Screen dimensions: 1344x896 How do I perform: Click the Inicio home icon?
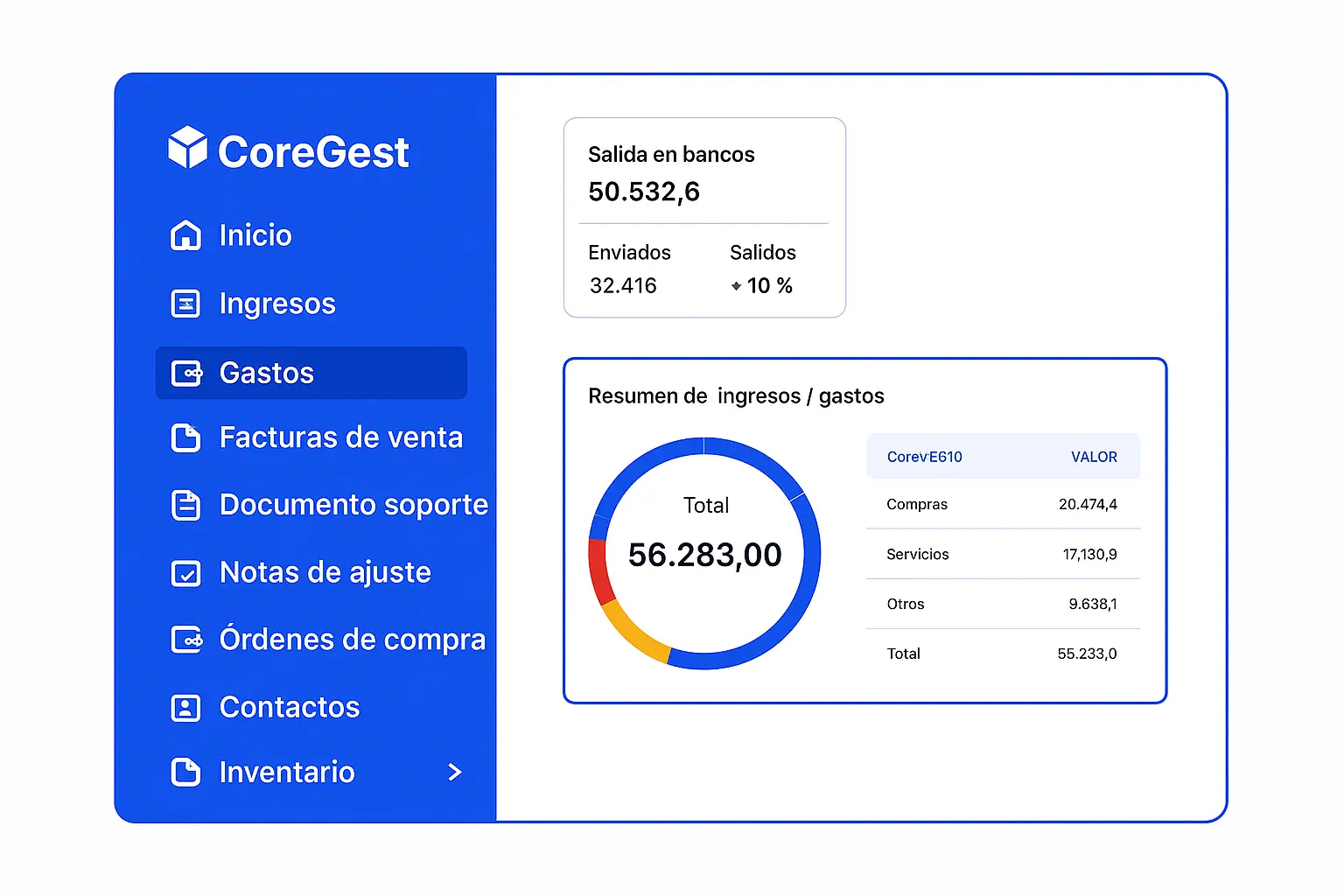185,235
